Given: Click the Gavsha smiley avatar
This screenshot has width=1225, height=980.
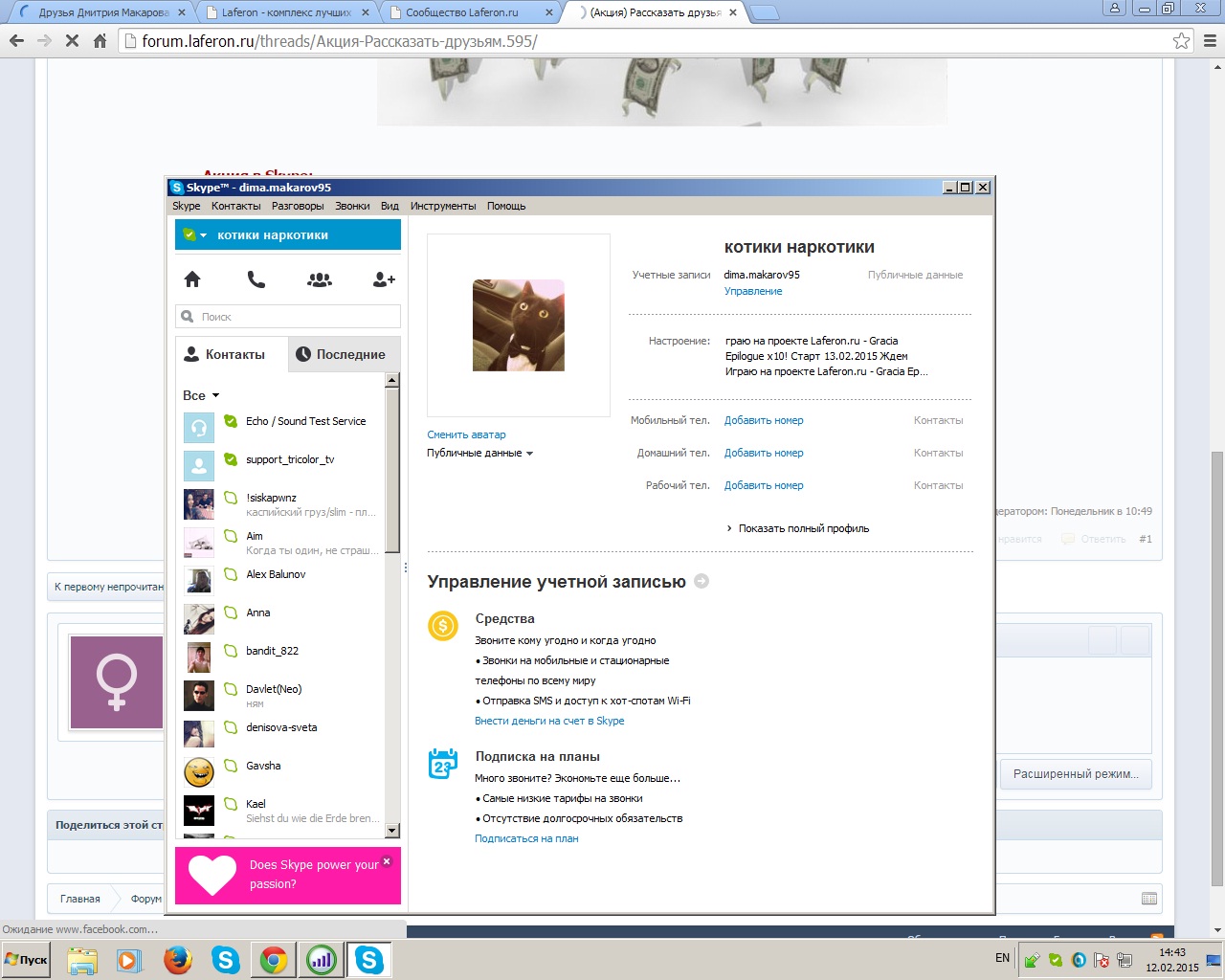Looking at the screenshot, I should [x=199, y=771].
